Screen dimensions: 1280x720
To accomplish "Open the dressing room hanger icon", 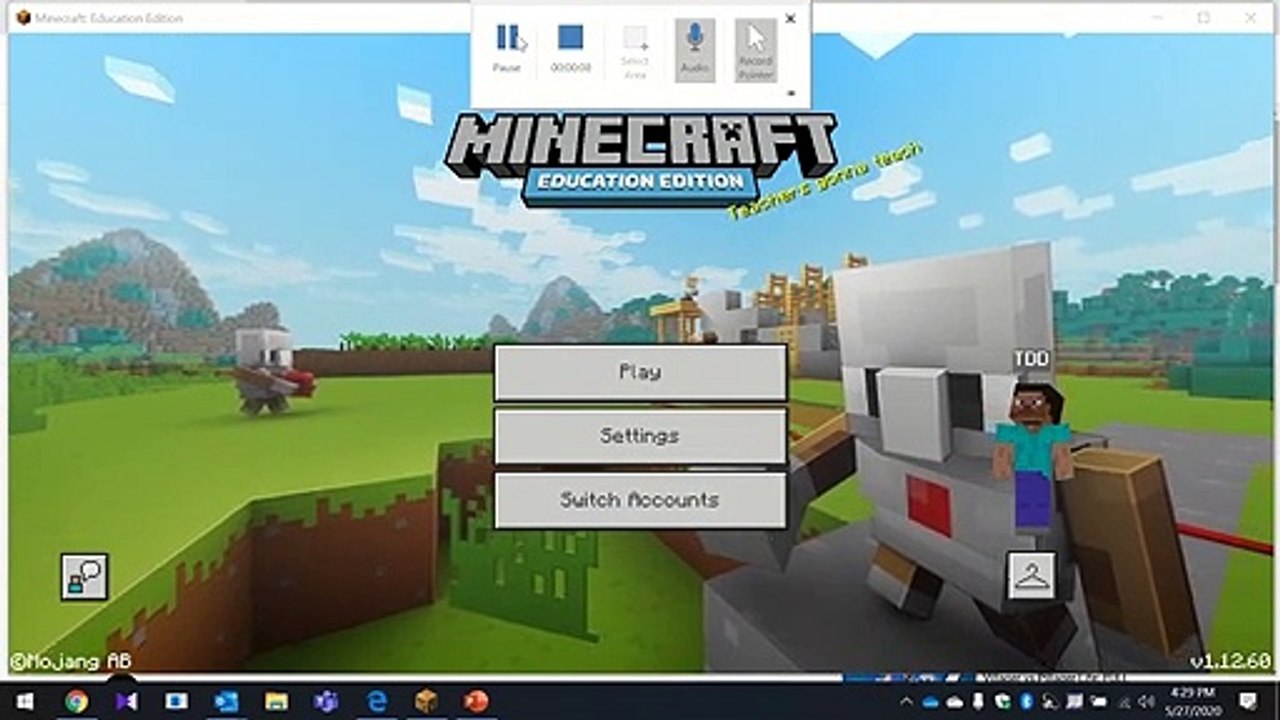I will coord(1031,575).
